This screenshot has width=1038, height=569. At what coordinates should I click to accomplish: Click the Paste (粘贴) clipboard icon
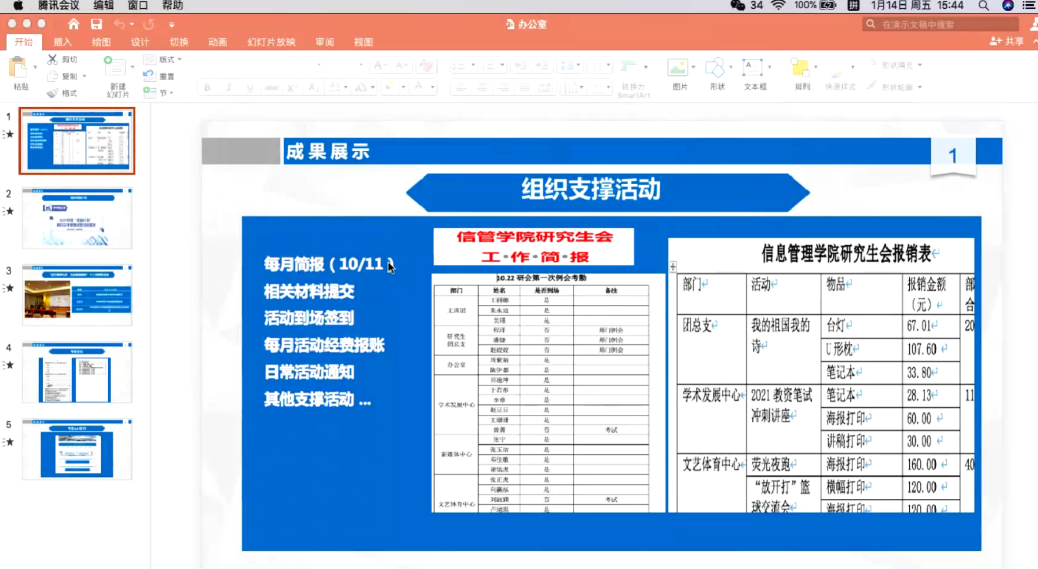click(18, 68)
